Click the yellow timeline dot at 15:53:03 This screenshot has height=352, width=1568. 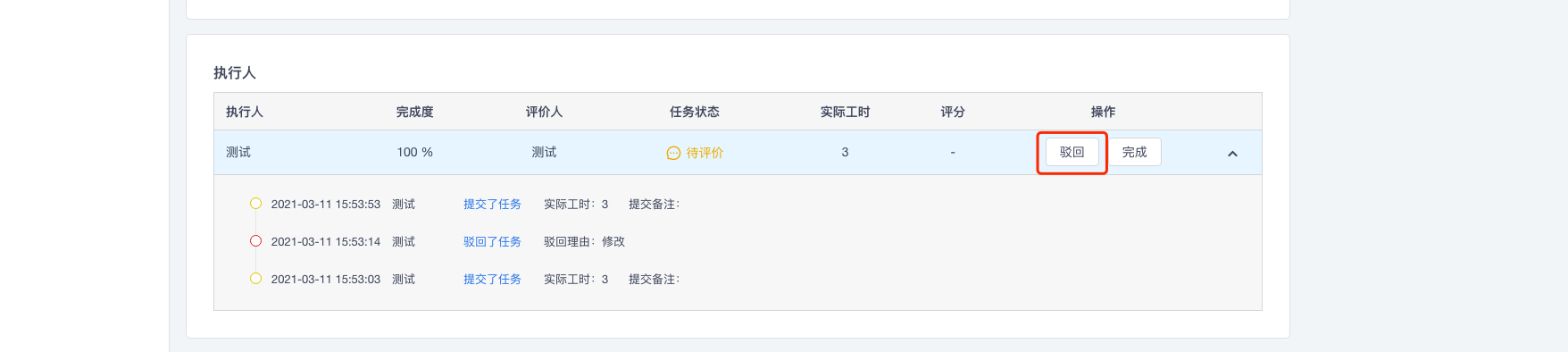tap(255, 279)
